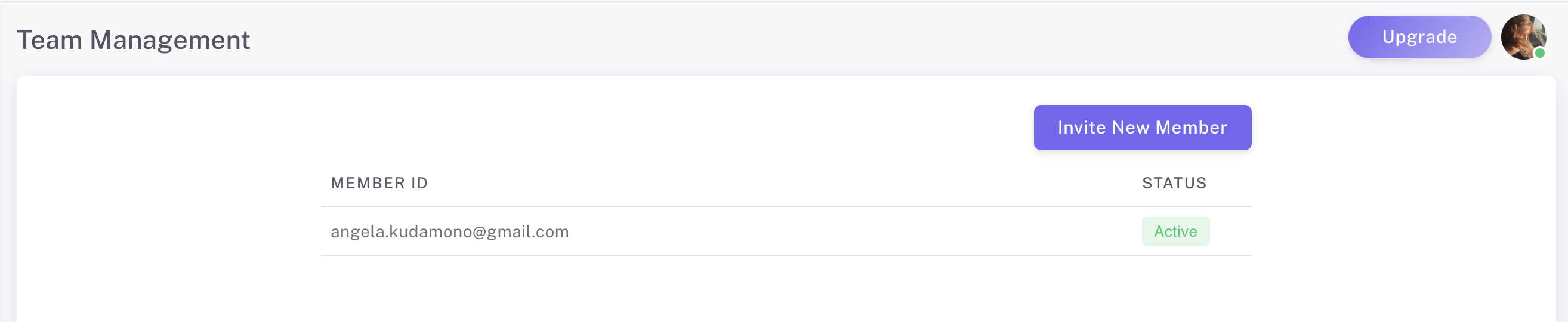The height and width of the screenshot is (322, 1568).
Task: Invite a new team member
Action: coord(1142,128)
